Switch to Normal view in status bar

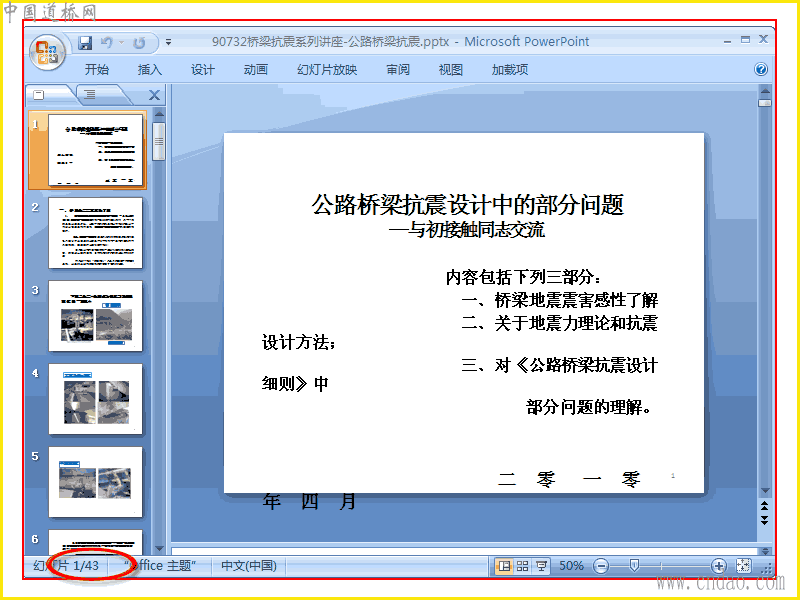click(x=504, y=566)
